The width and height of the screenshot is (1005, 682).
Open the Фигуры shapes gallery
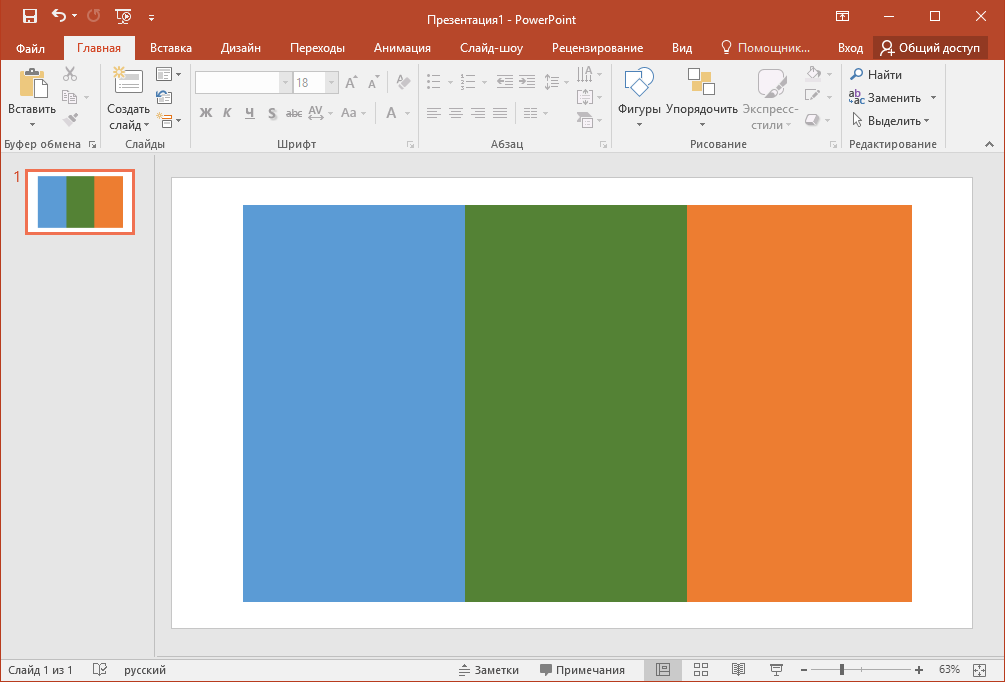(639, 97)
